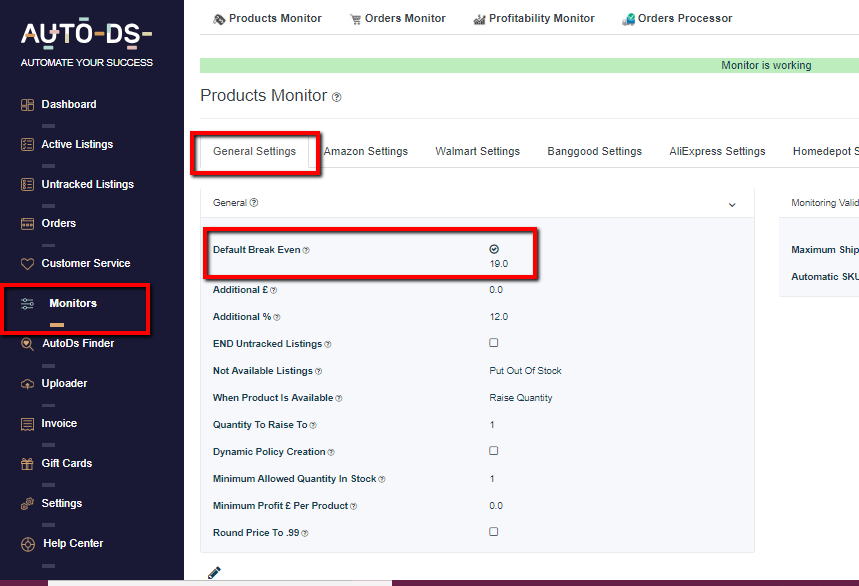The width and height of the screenshot is (859, 586).
Task: Open the Profitability Monitor top link
Action: (x=534, y=19)
